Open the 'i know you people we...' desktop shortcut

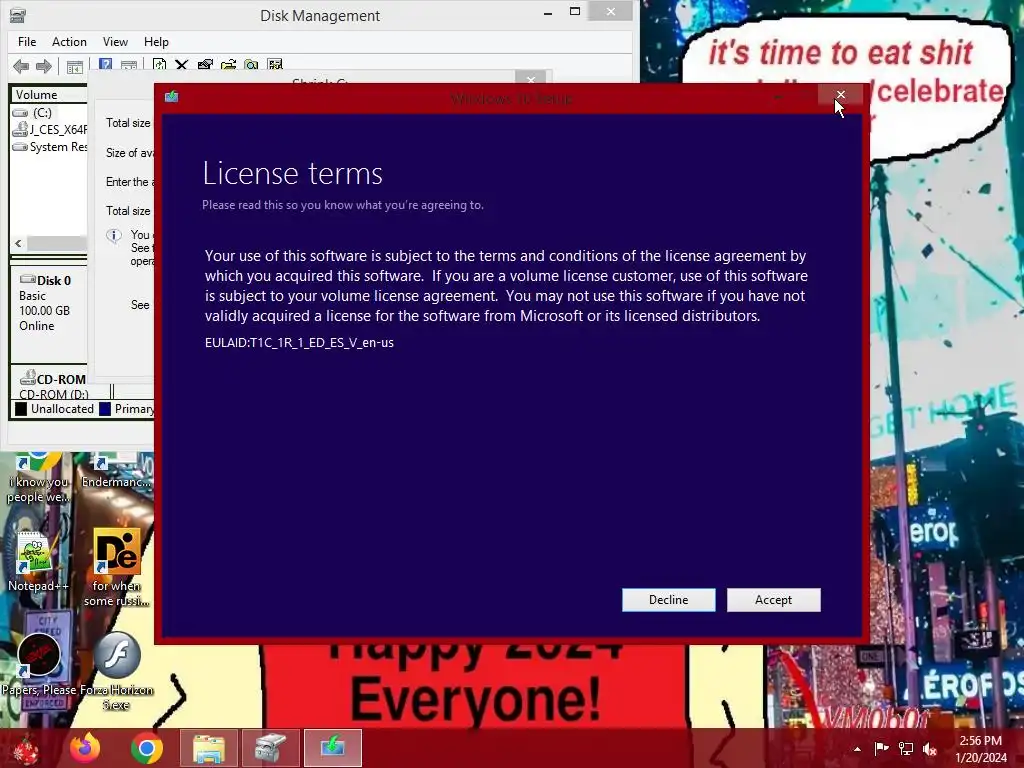tap(38, 478)
